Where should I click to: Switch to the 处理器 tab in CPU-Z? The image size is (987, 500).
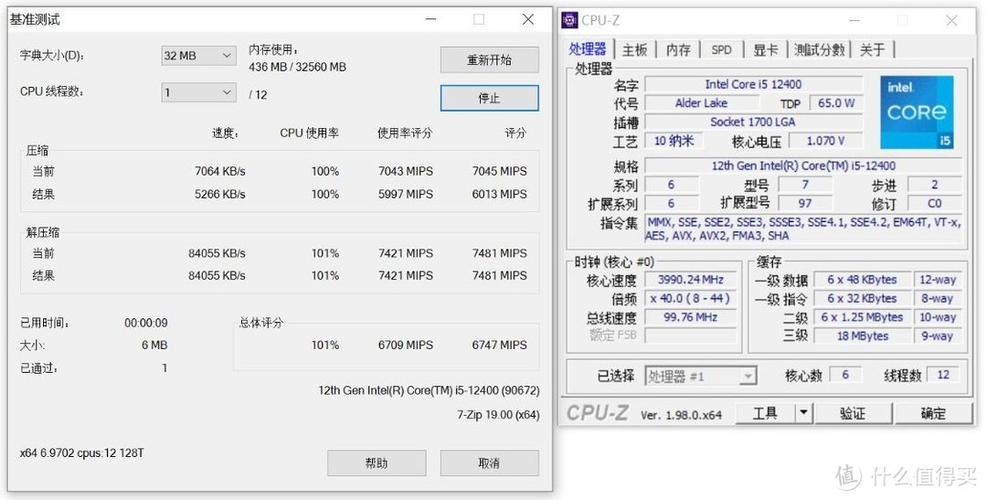[587, 49]
